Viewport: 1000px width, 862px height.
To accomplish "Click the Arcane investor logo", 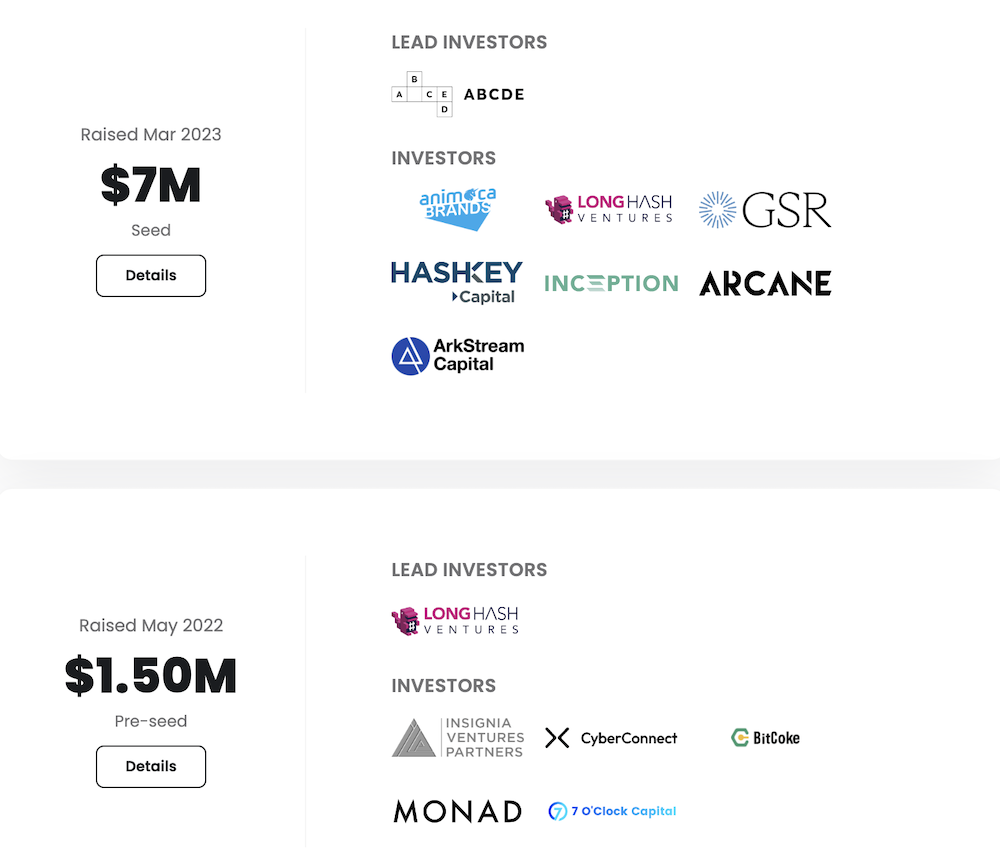I will [x=765, y=283].
